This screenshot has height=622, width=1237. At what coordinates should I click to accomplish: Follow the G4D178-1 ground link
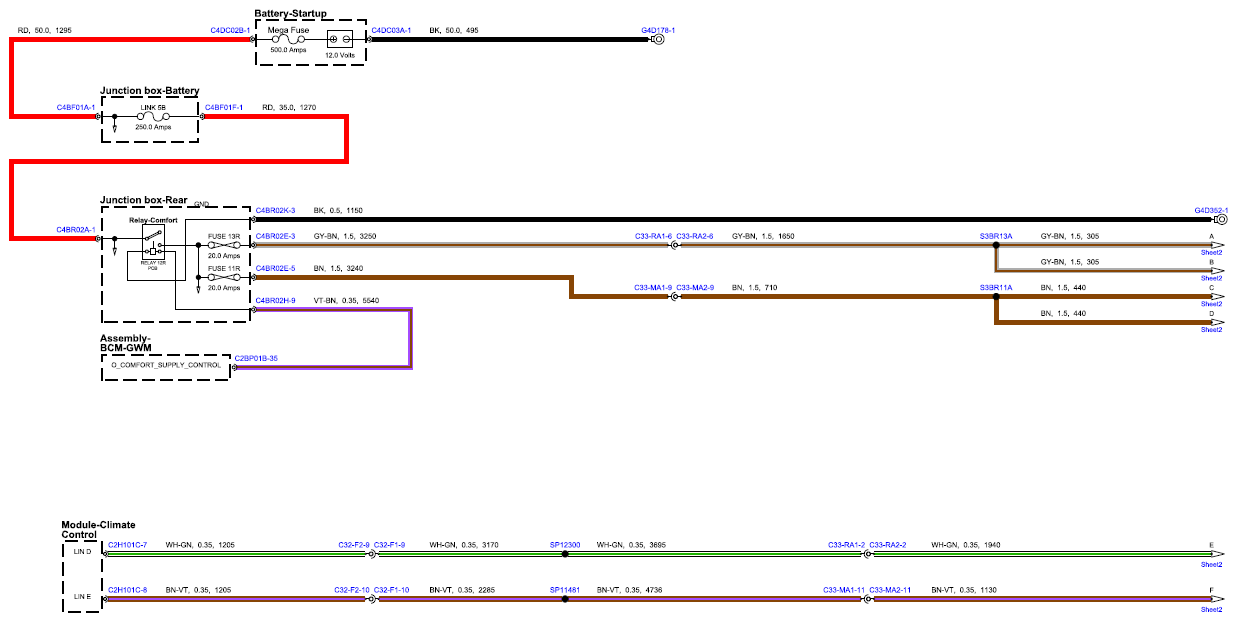[x=658, y=30]
